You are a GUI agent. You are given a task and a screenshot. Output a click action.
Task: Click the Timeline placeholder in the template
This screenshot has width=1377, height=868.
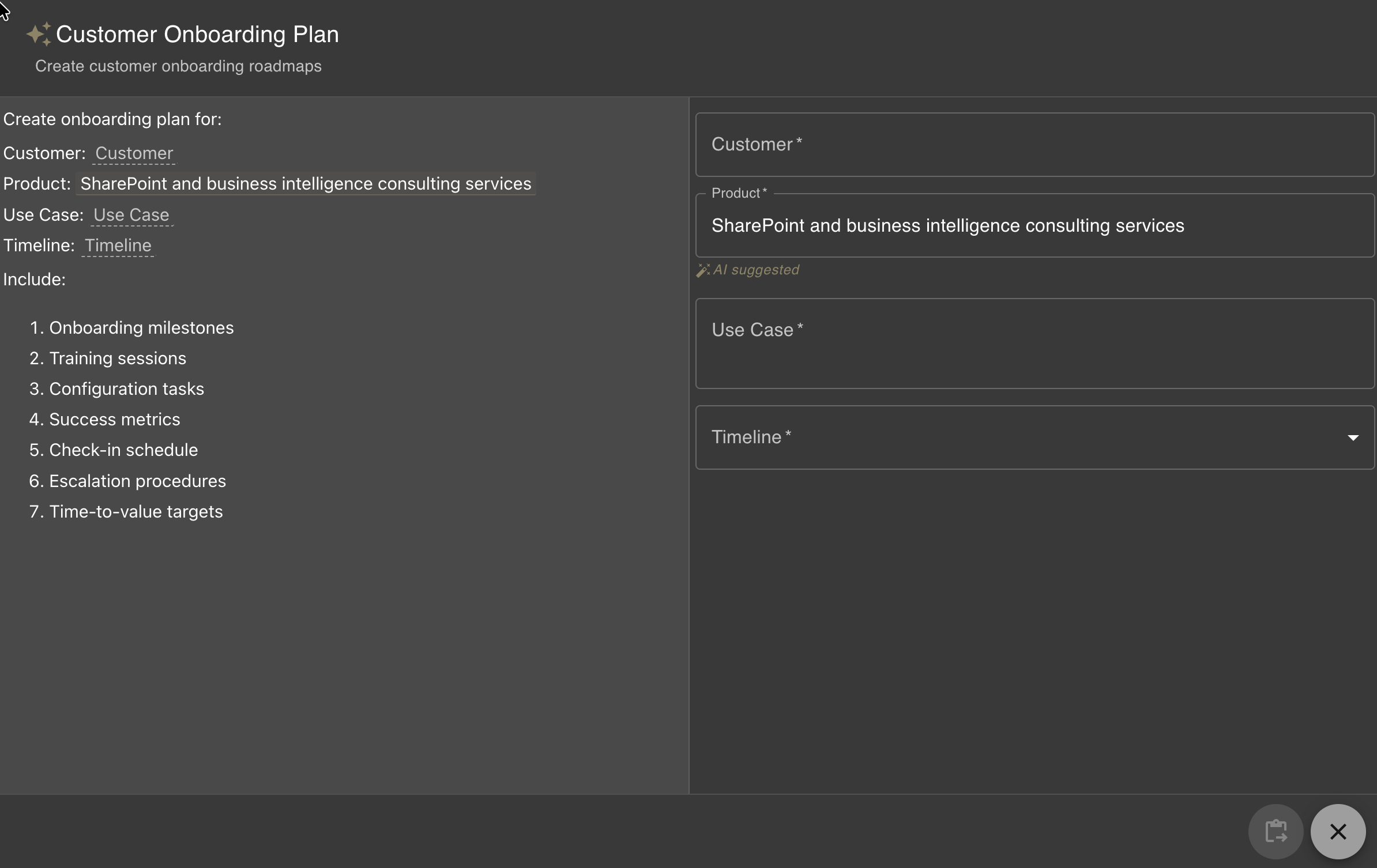[118, 245]
